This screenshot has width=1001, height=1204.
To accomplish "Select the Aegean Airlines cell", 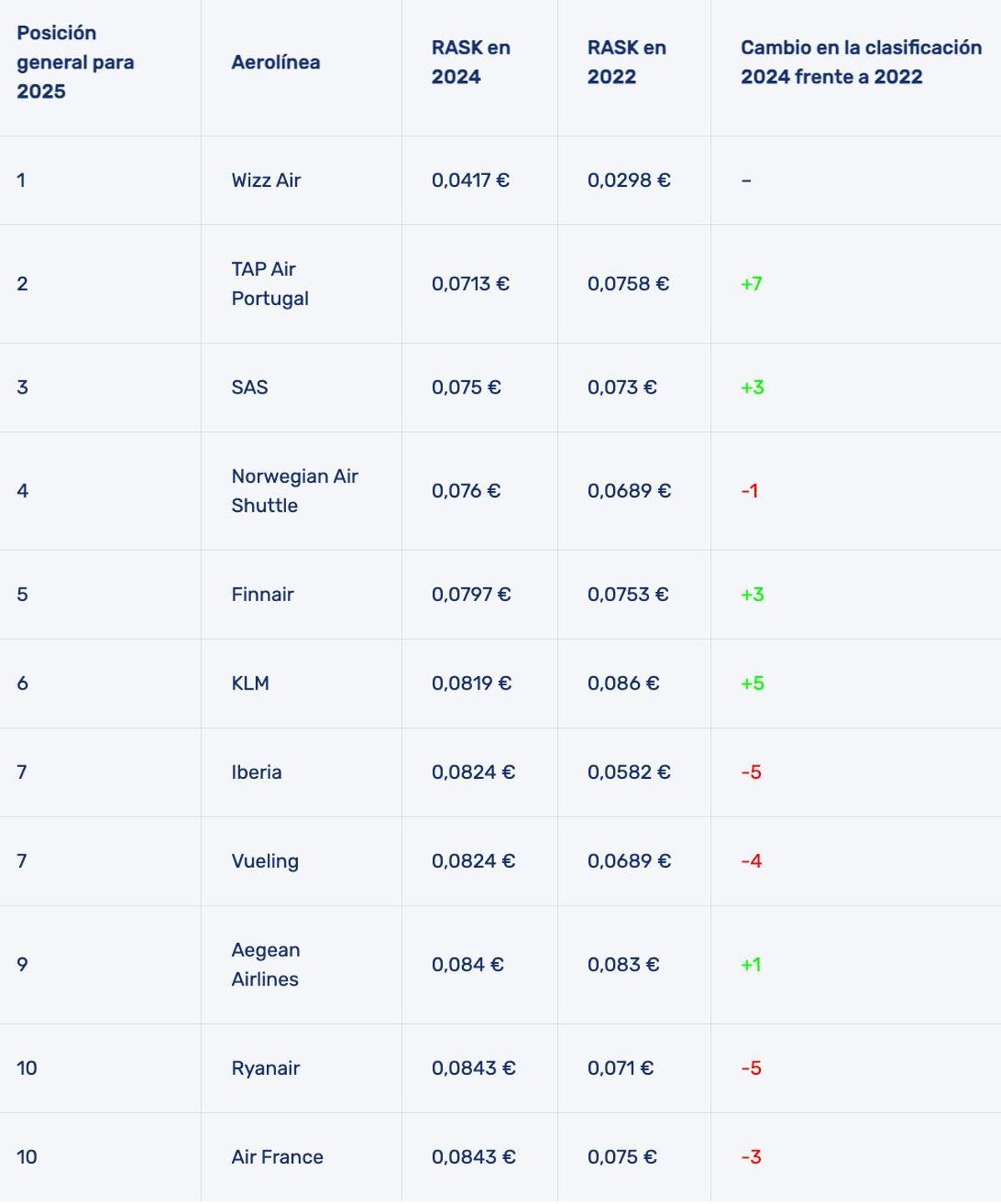I will click(x=265, y=964).
